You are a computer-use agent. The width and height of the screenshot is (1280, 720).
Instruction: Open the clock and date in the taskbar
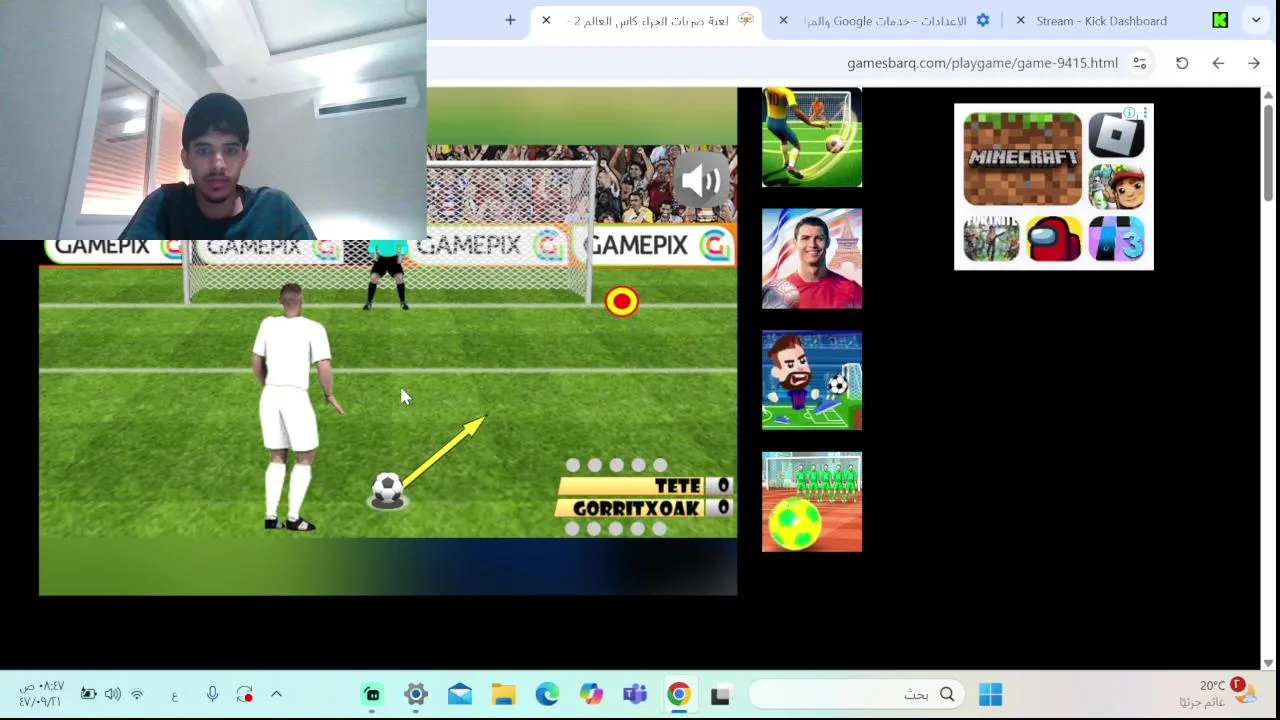[x=41, y=694]
